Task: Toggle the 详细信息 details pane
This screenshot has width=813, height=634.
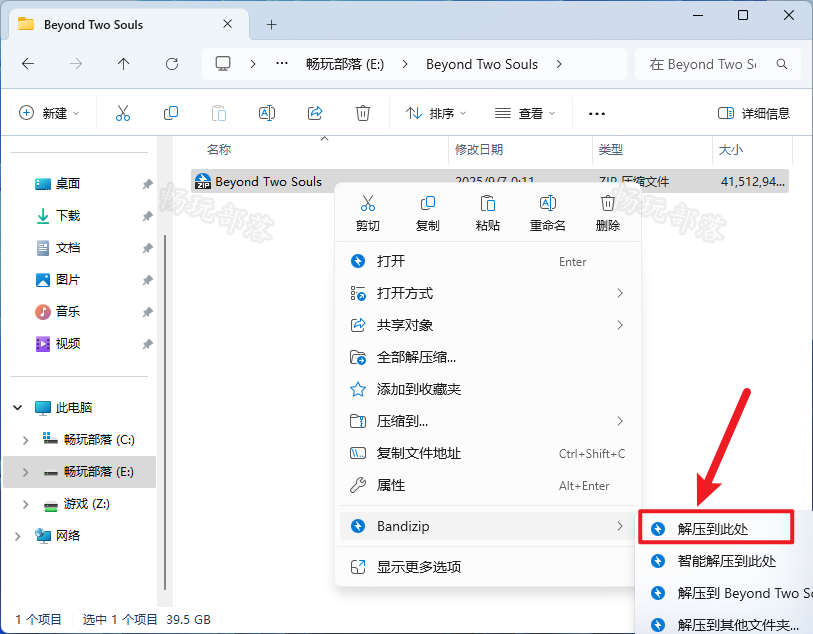Action: click(x=753, y=113)
